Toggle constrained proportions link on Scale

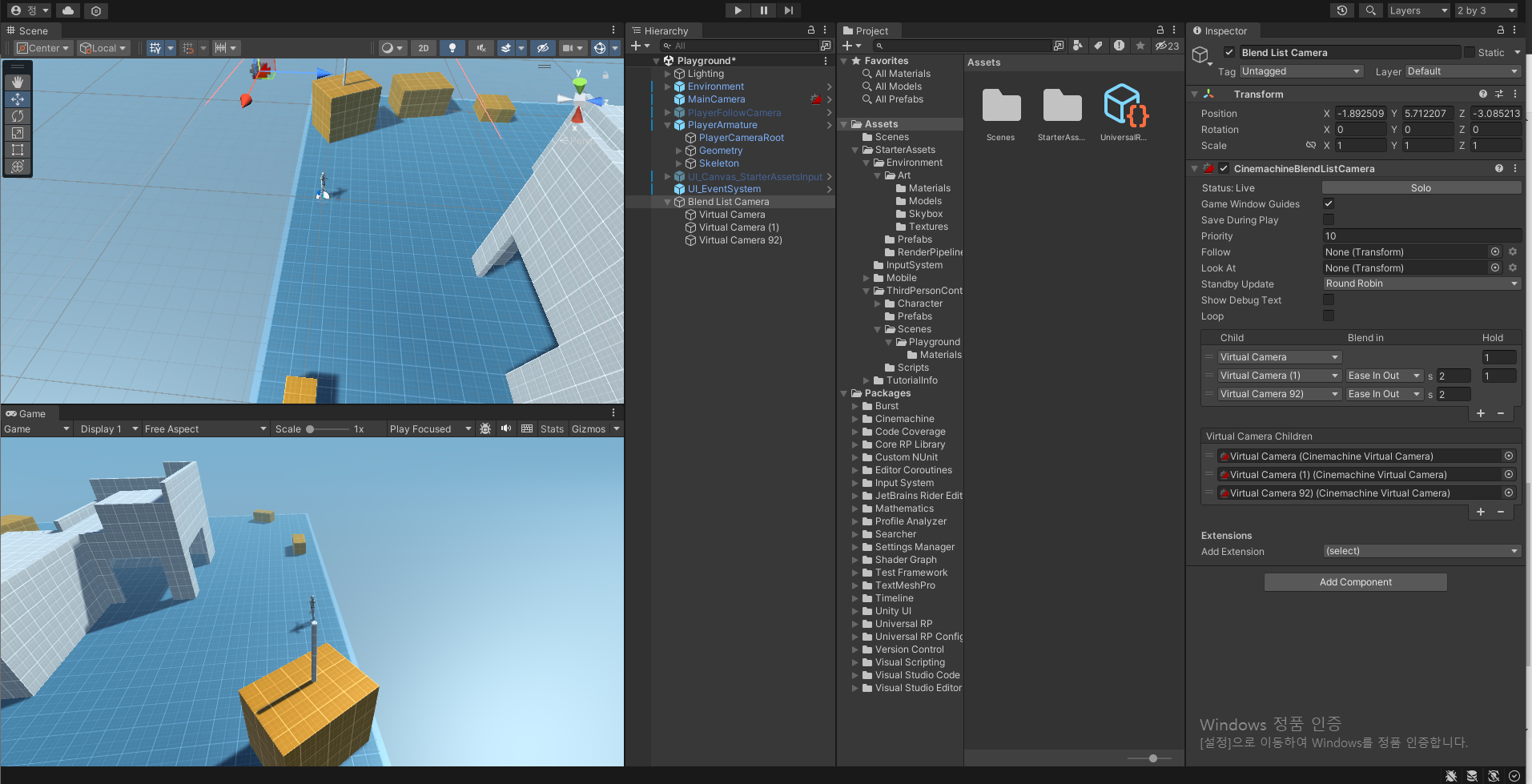(1311, 145)
